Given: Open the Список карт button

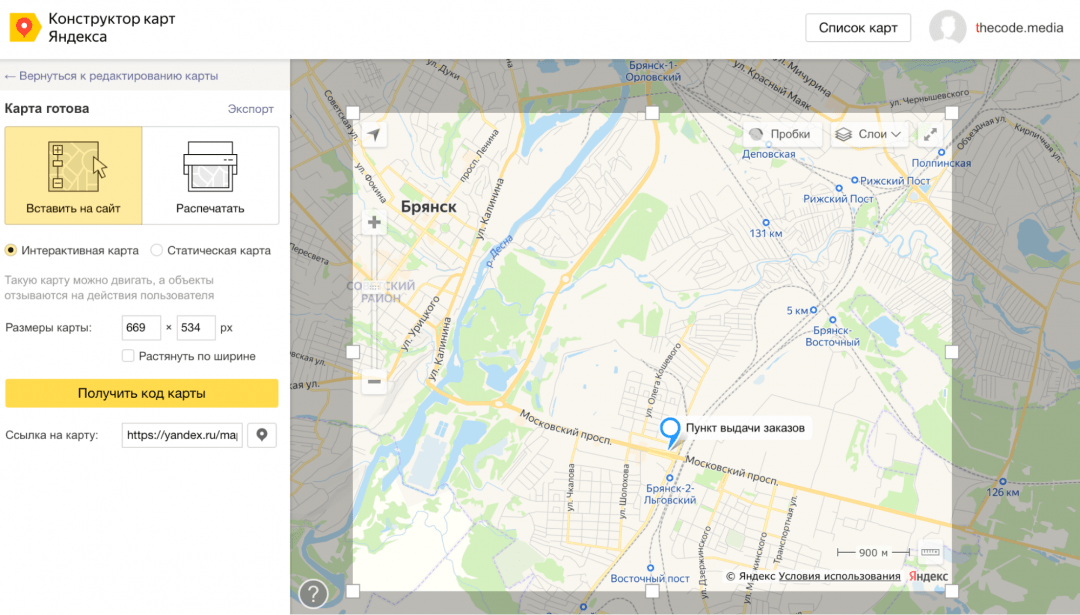Looking at the screenshot, I should click(858, 28).
